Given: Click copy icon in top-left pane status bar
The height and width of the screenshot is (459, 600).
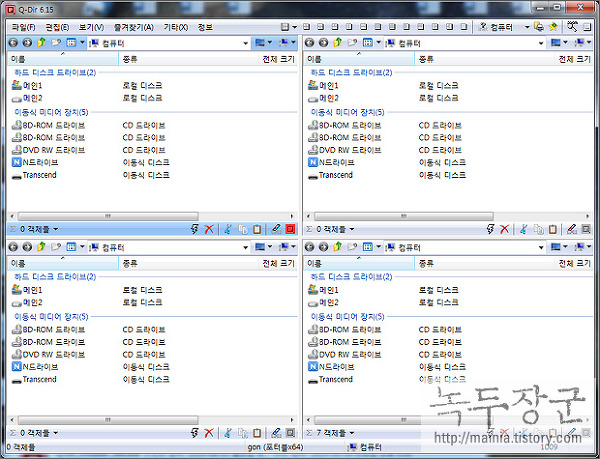Looking at the screenshot, I should 243,229.
